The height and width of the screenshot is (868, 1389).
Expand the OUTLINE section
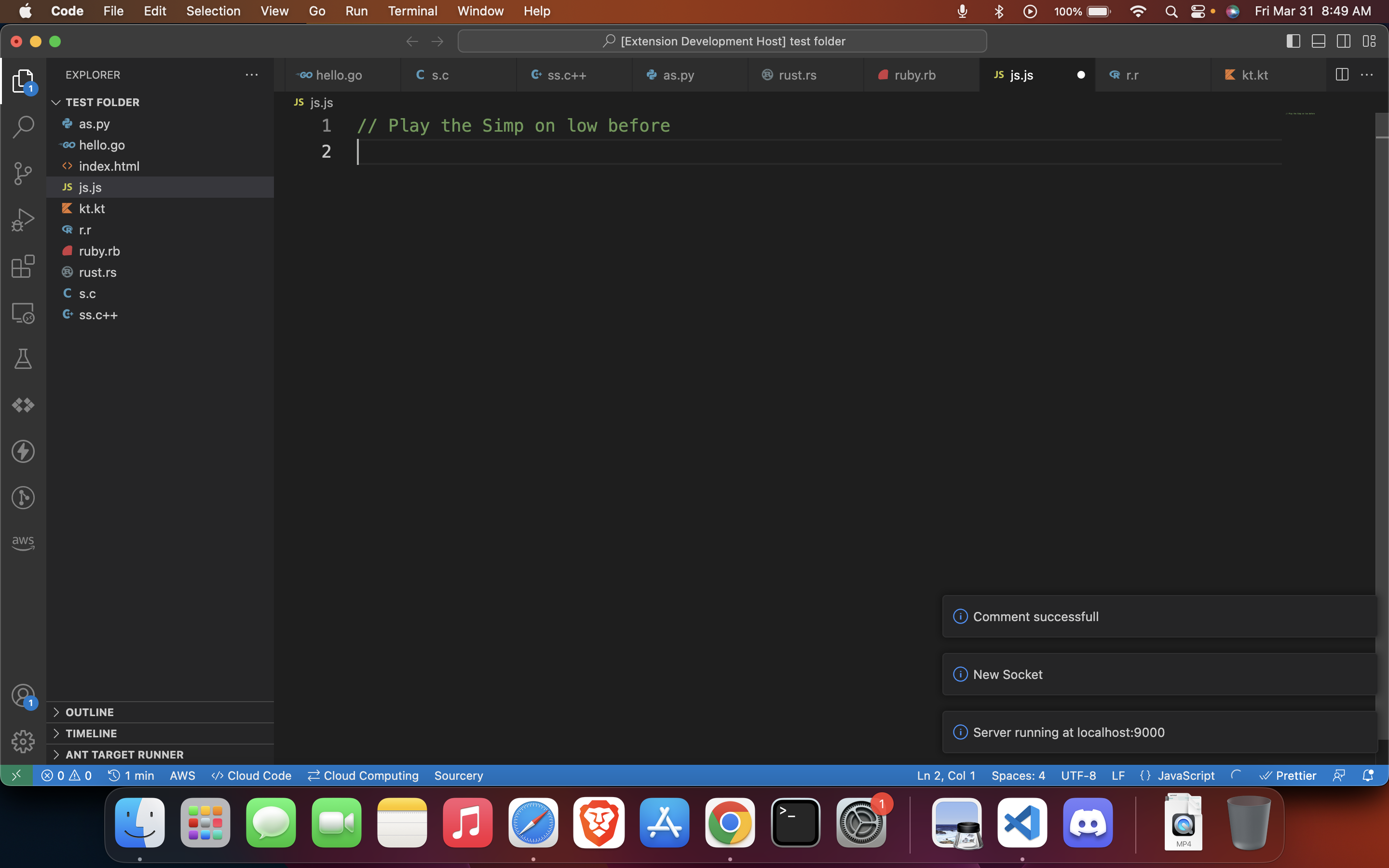coord(90,712)
